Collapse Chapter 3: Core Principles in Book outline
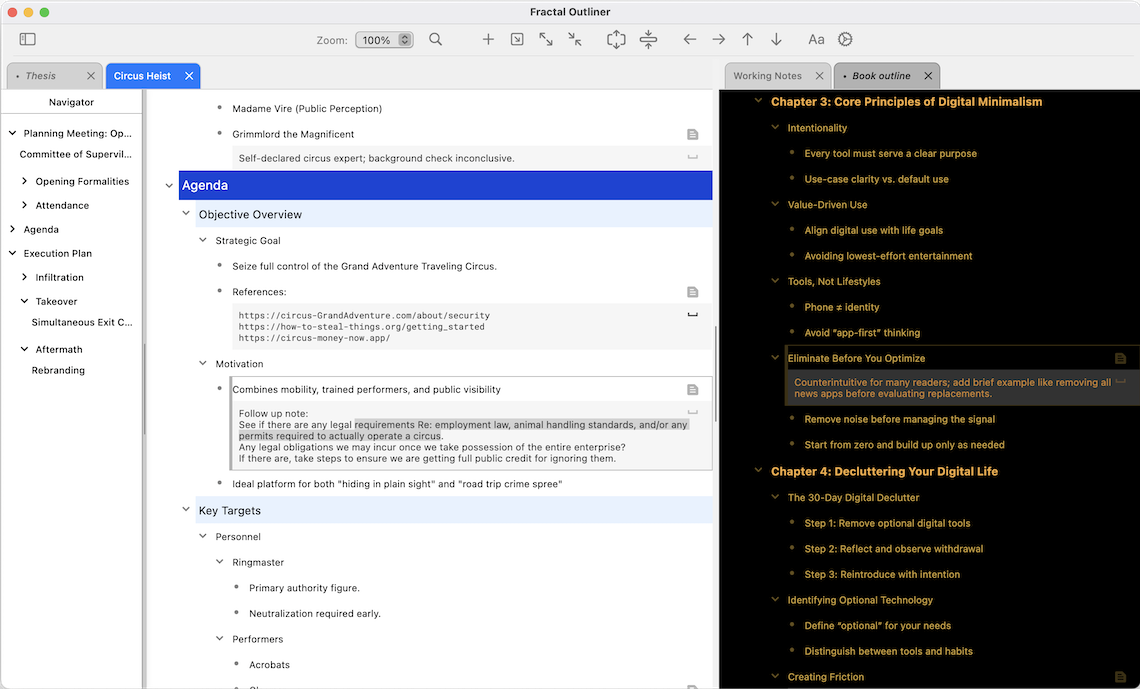Viewport: 1140px width, 689px height. [x=757, y=101]
